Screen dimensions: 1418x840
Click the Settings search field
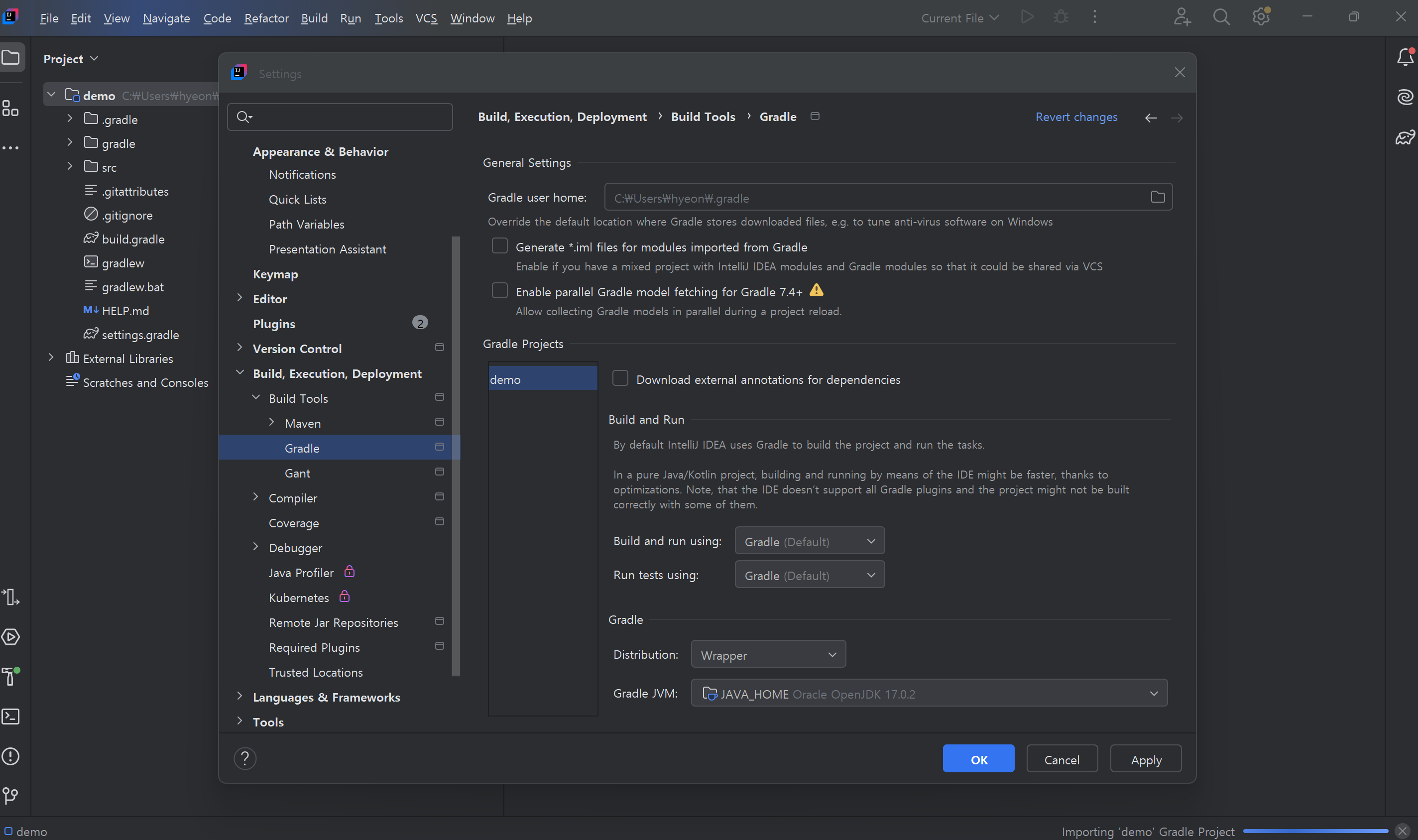pos(340,117)
